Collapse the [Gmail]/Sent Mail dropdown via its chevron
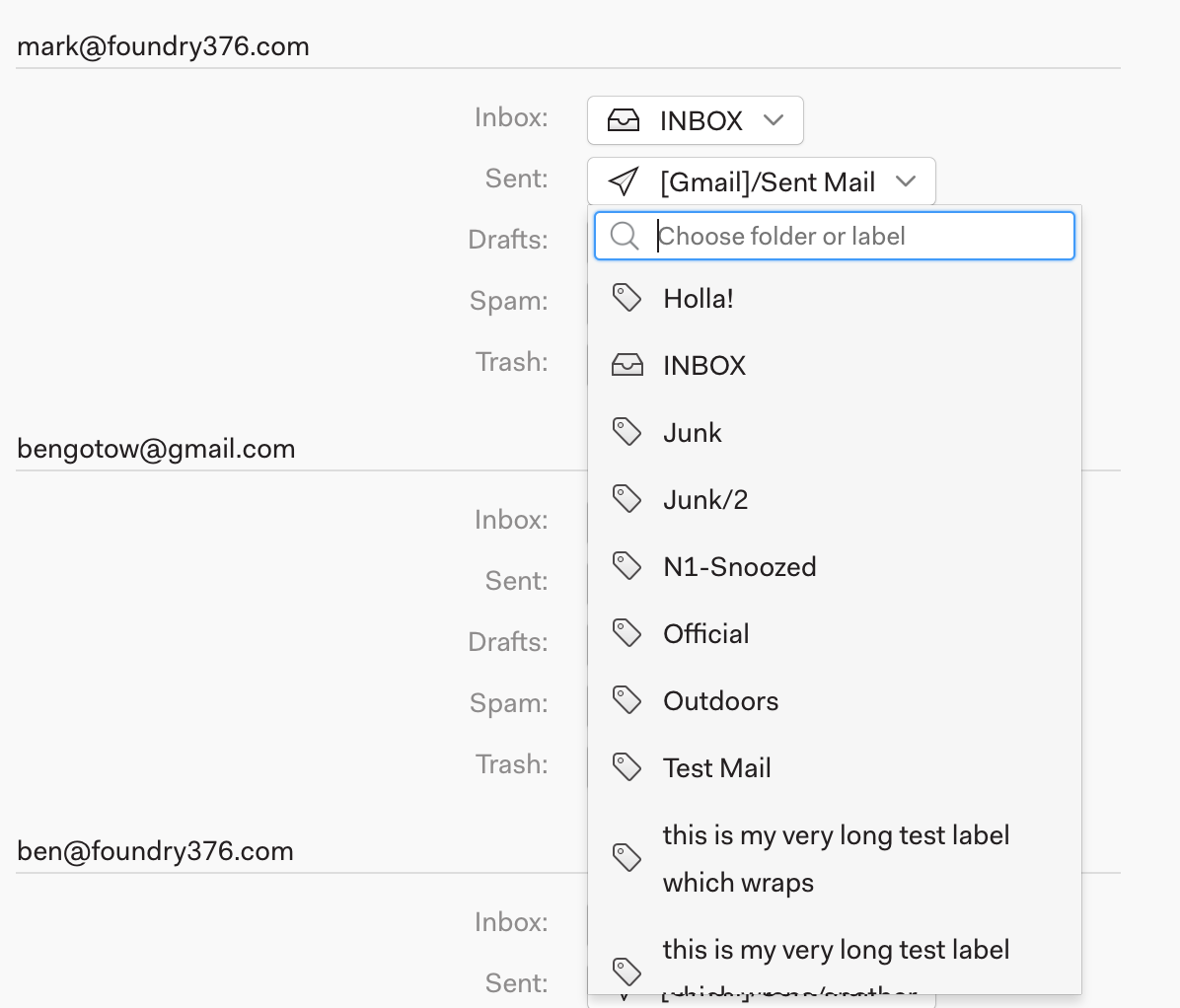The height and width of the screenshot is (1008, 1180). click(907, 181)
